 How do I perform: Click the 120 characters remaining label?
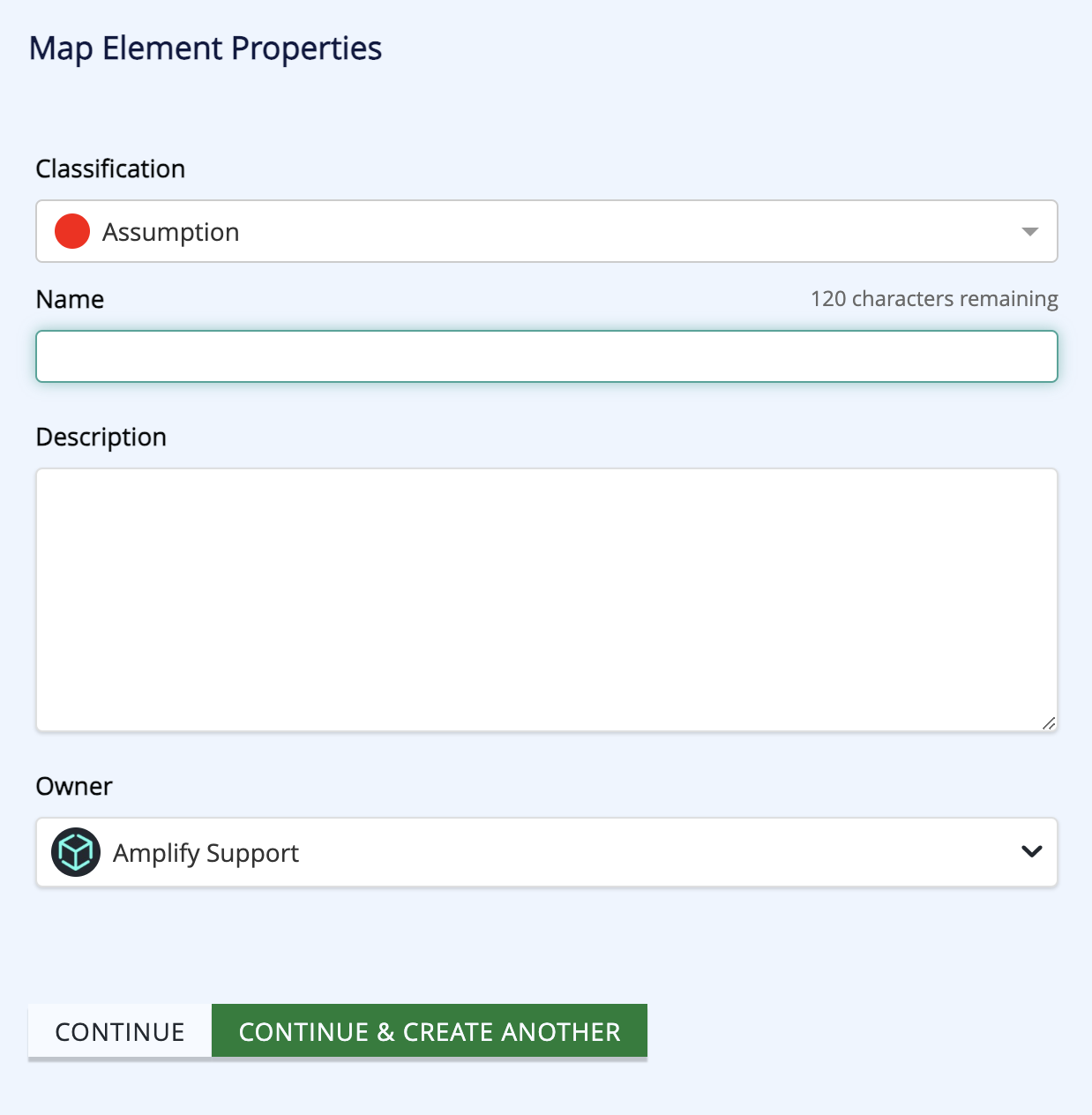click(x=933, y=299)
